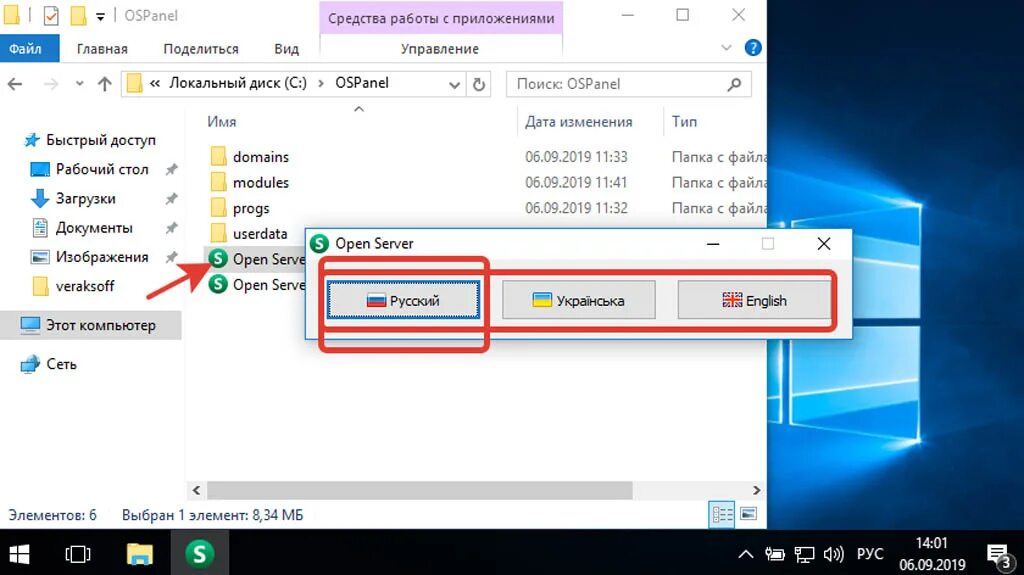Click properties checkmark icon in title bar

tap(50, 15)
